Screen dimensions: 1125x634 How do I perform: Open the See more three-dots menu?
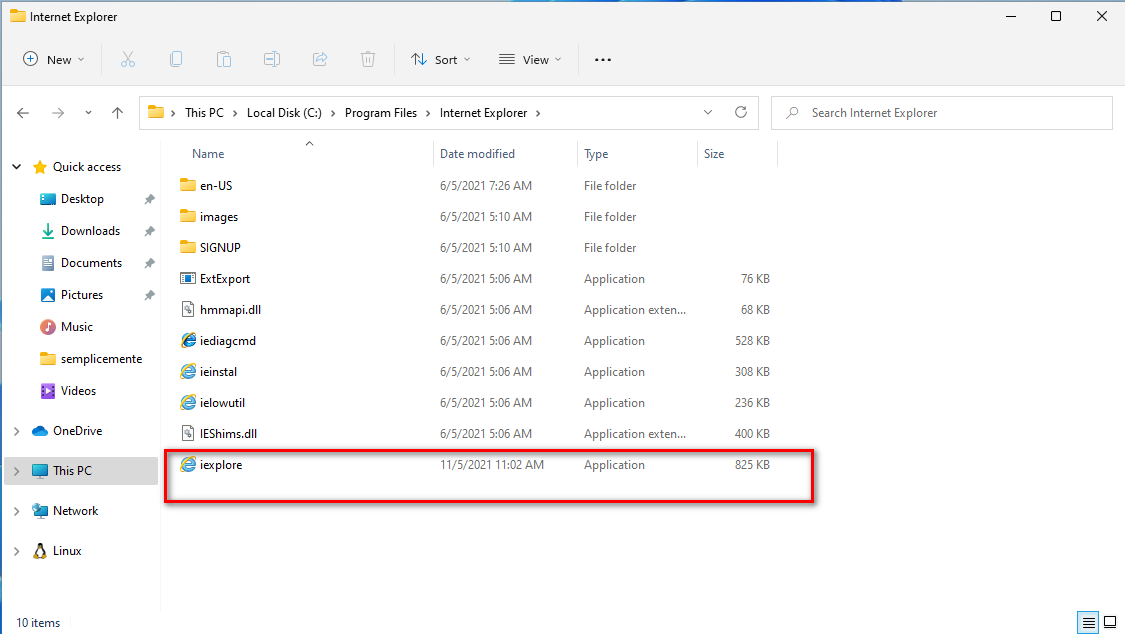[603, 60]
